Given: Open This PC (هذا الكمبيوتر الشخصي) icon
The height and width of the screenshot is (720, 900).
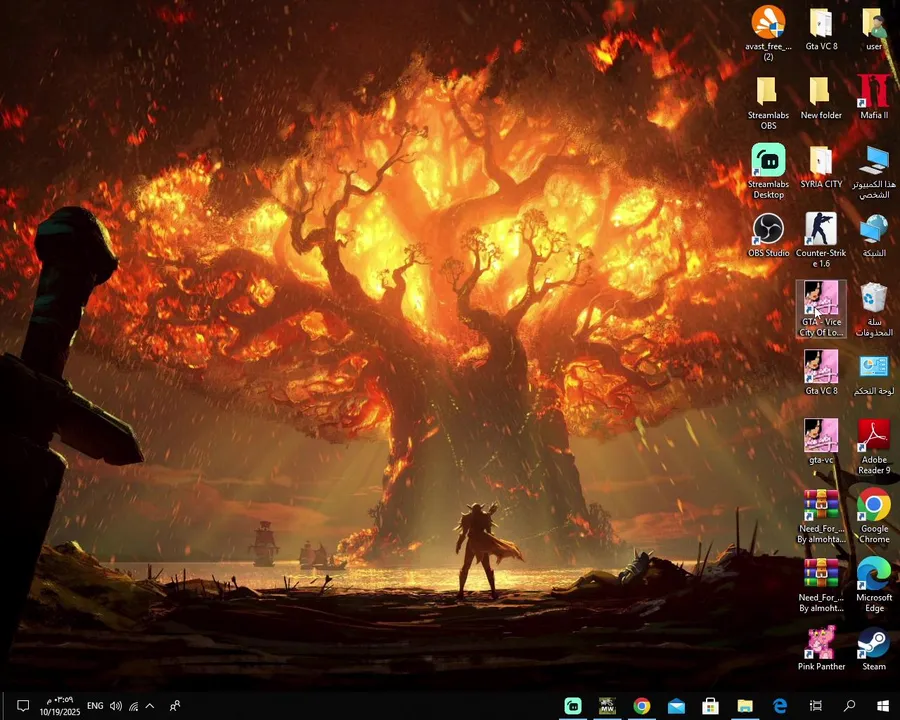Looking at the screenshot, I should (874, 172).
